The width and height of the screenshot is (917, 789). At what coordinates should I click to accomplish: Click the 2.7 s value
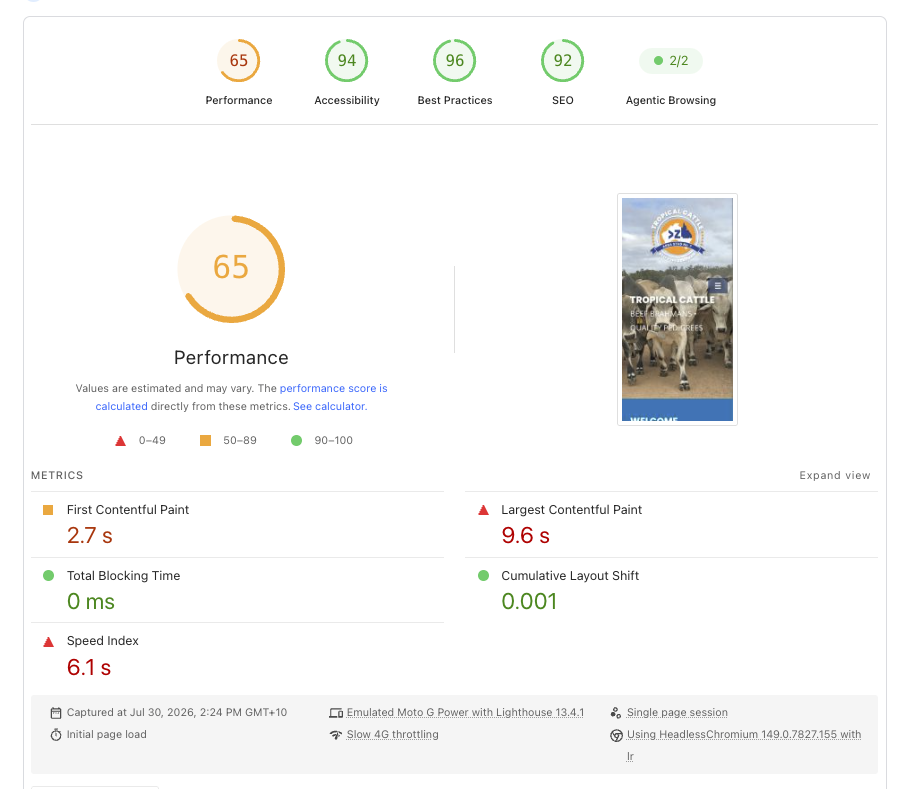point(89,536)
